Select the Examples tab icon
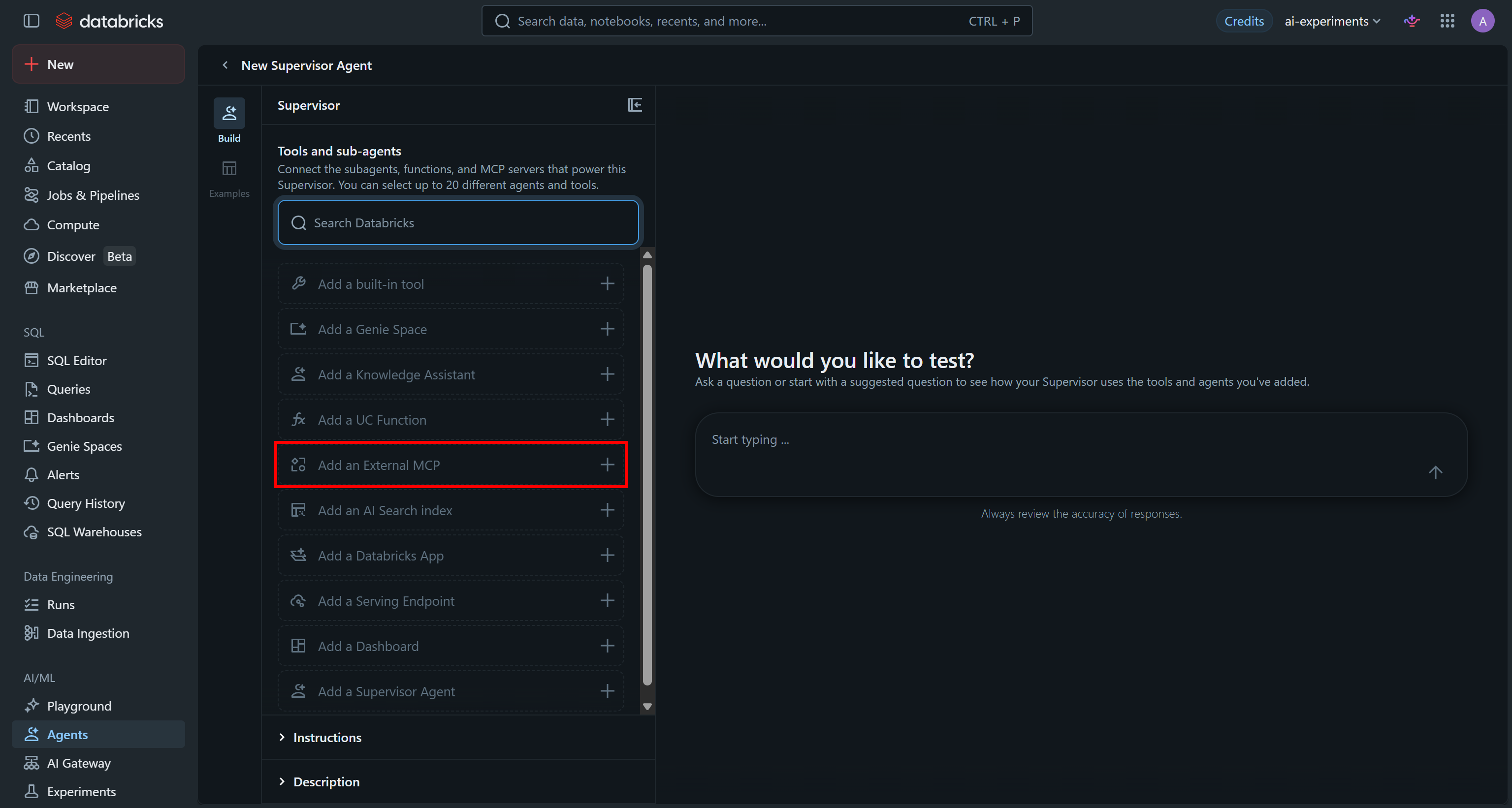This screenshot has height=808, width=1512. tap(229, 169)
